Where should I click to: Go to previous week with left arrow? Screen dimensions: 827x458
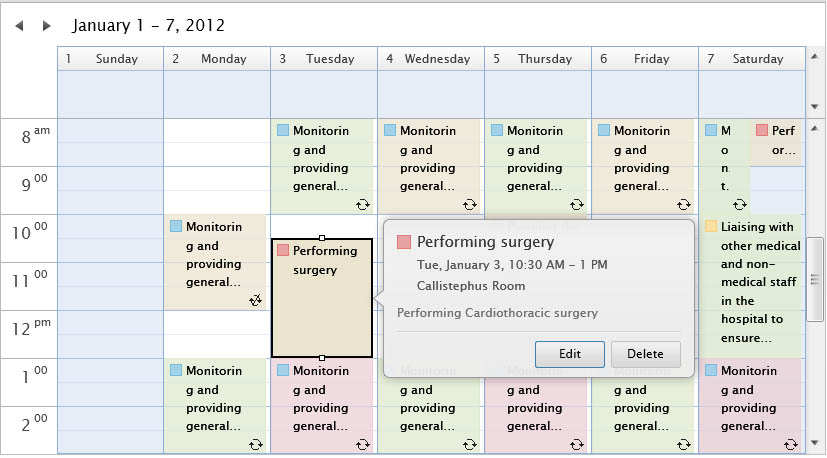click(x=20, y=25)
